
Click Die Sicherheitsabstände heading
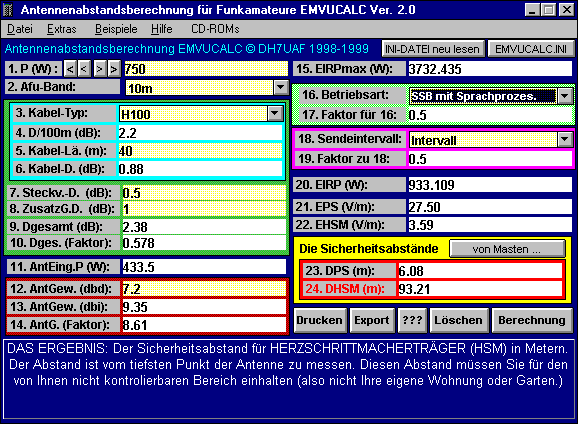click(x=369, y=249)
